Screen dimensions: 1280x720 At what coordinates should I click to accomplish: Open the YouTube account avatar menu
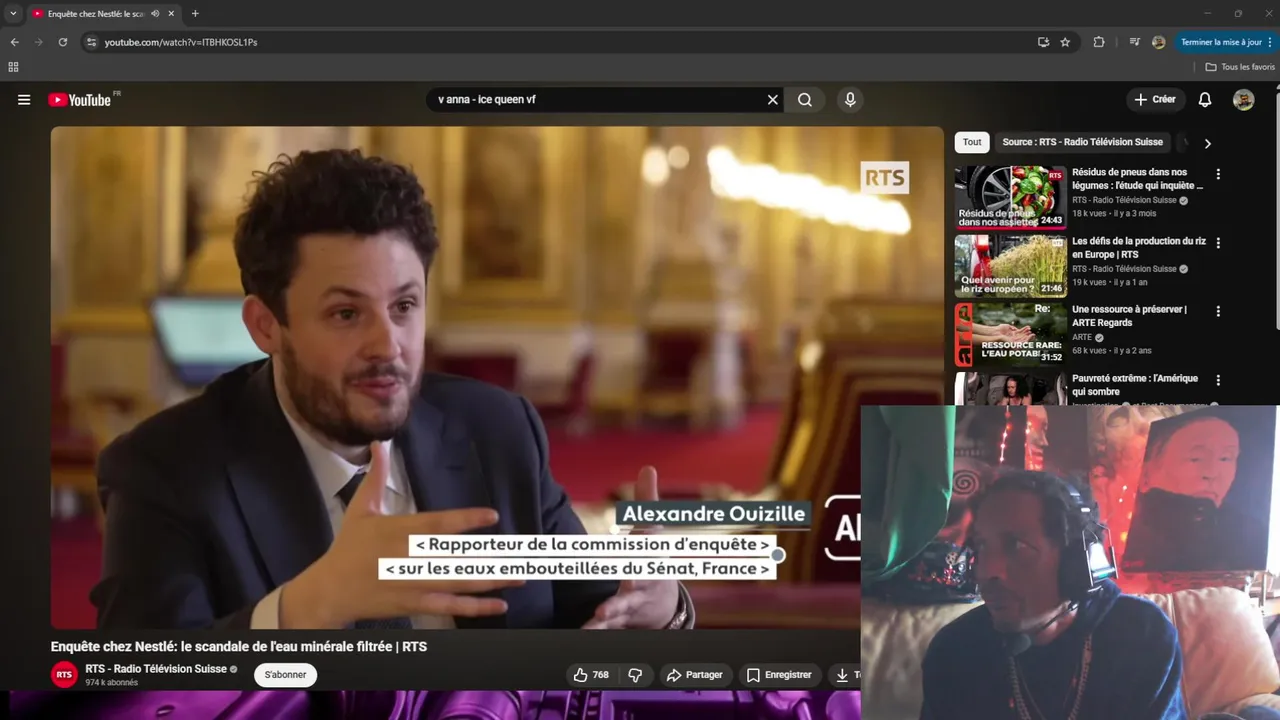[1243, 100]
